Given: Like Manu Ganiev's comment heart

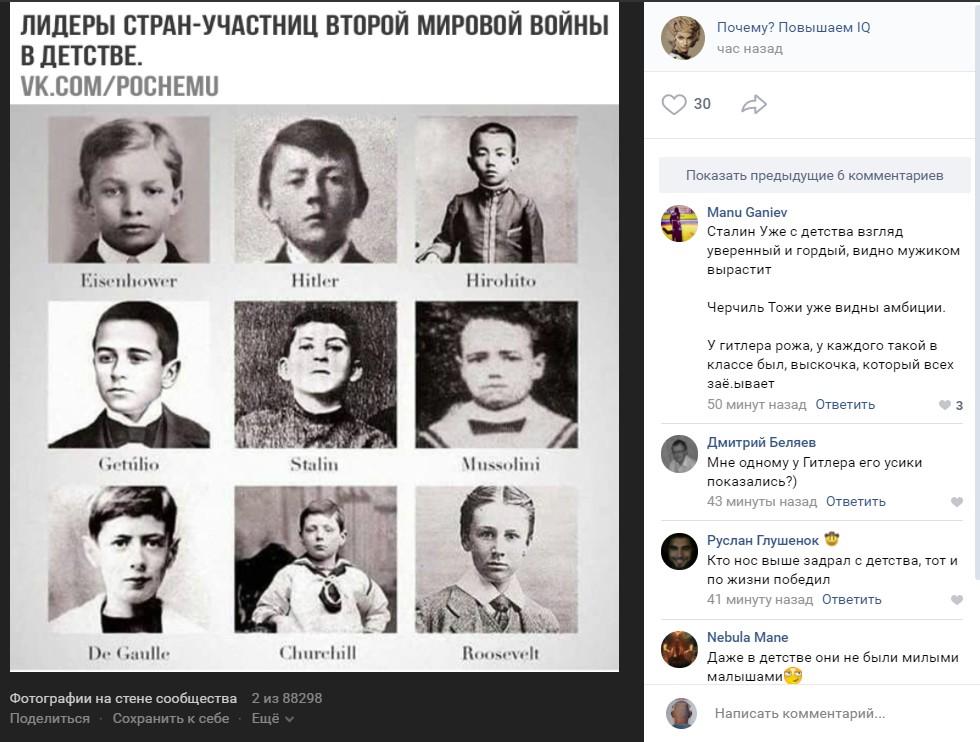Looking at the screenshot, I should (x=945, y=405).
